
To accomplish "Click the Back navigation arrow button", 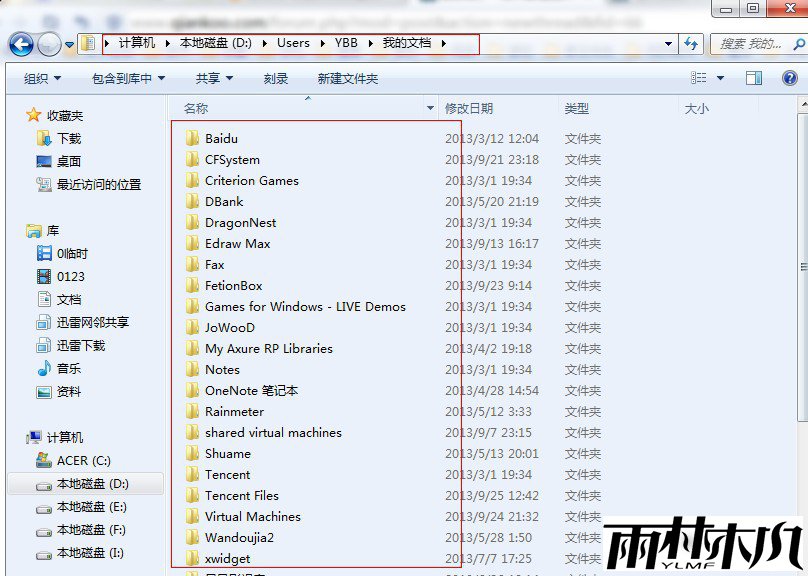I will tap(21, 44).
